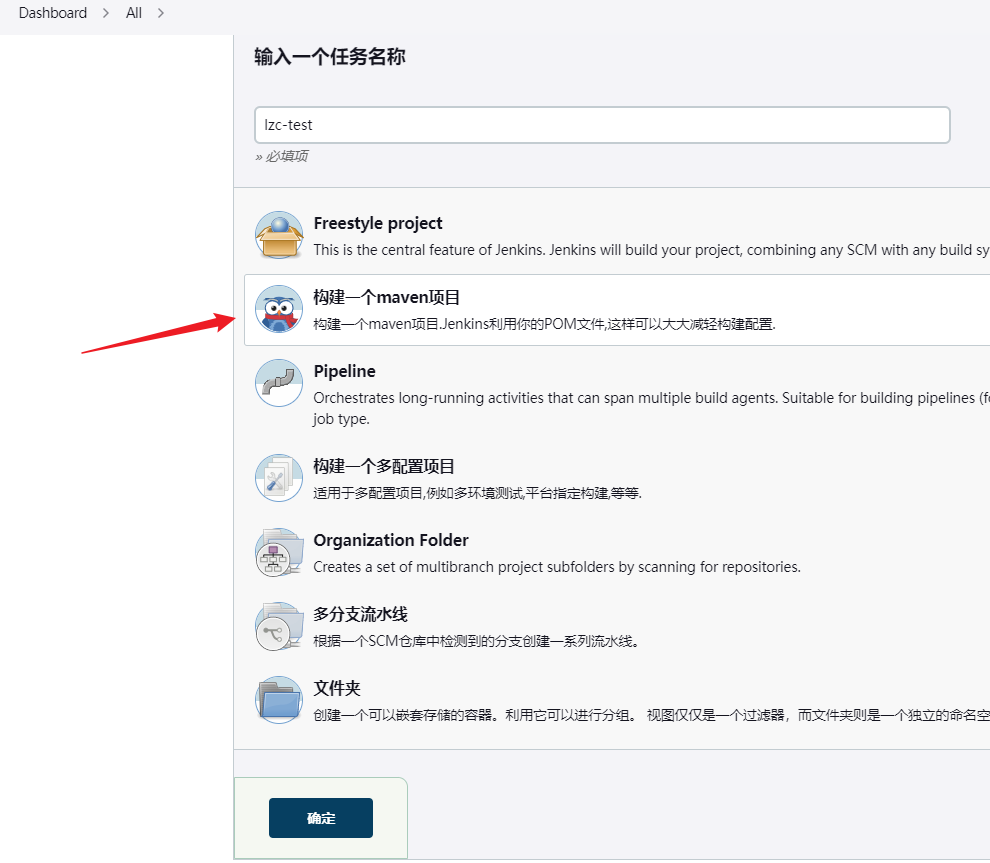Click the 文件夹 blue folder icon
Image resolution: width=990 pixels, height=863 pixels.
coord(279,700)
